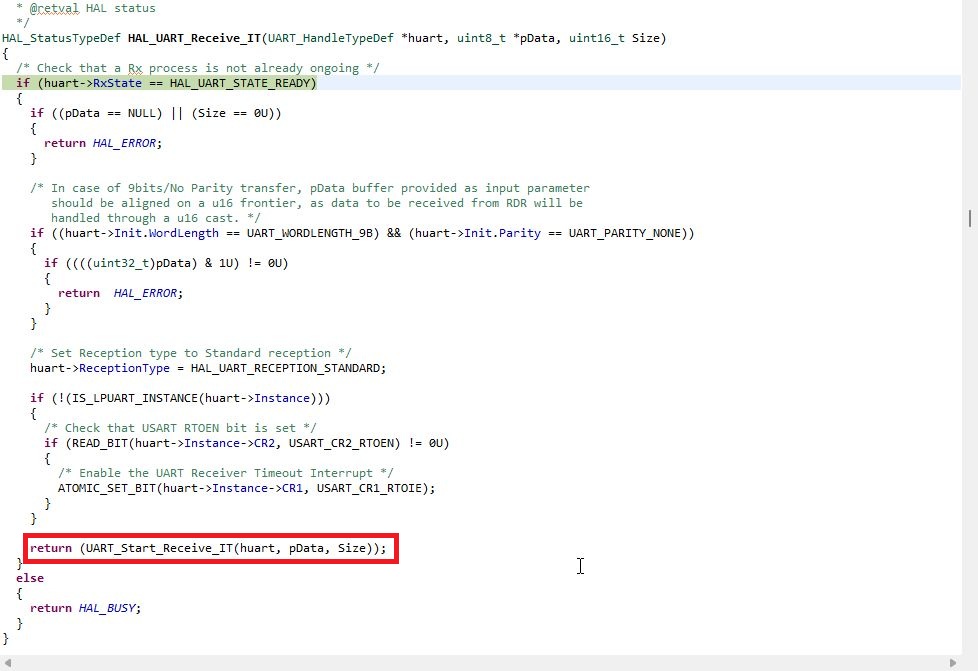
Task: Click the UART_Start_Receive_IT function call
Action: coord(159,548)
